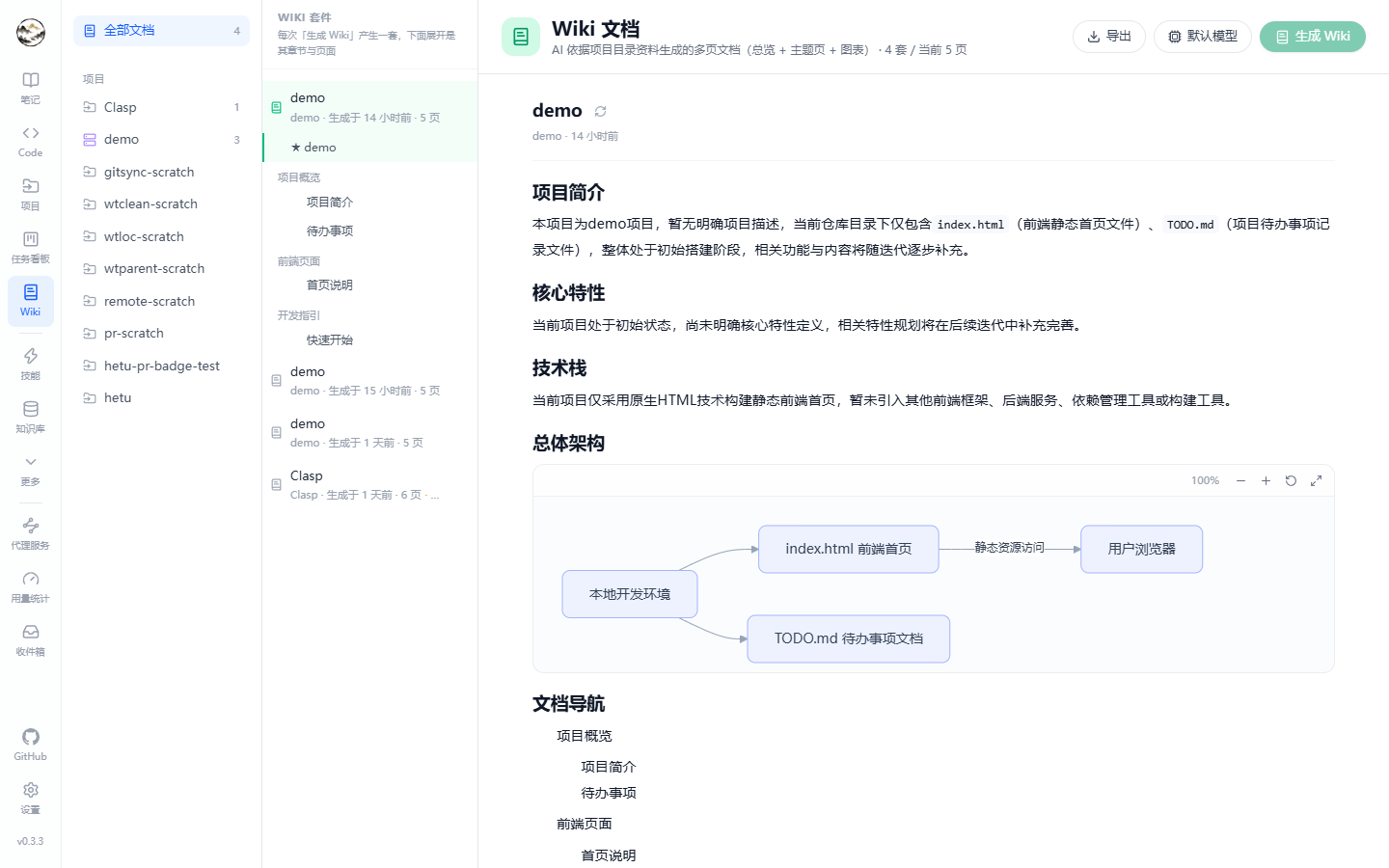Collapse demo wiki generated 14 小时前
The image size is (1389, 868).
tap(370, 107)
